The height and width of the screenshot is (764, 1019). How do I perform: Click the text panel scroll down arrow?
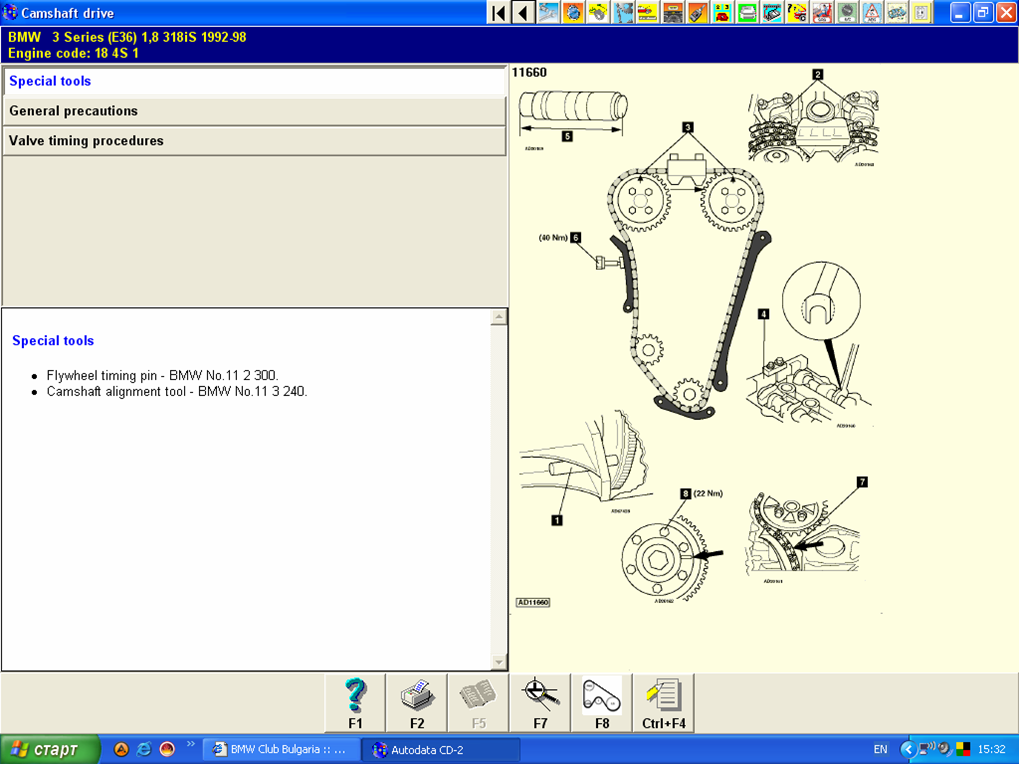pos(498,662)
